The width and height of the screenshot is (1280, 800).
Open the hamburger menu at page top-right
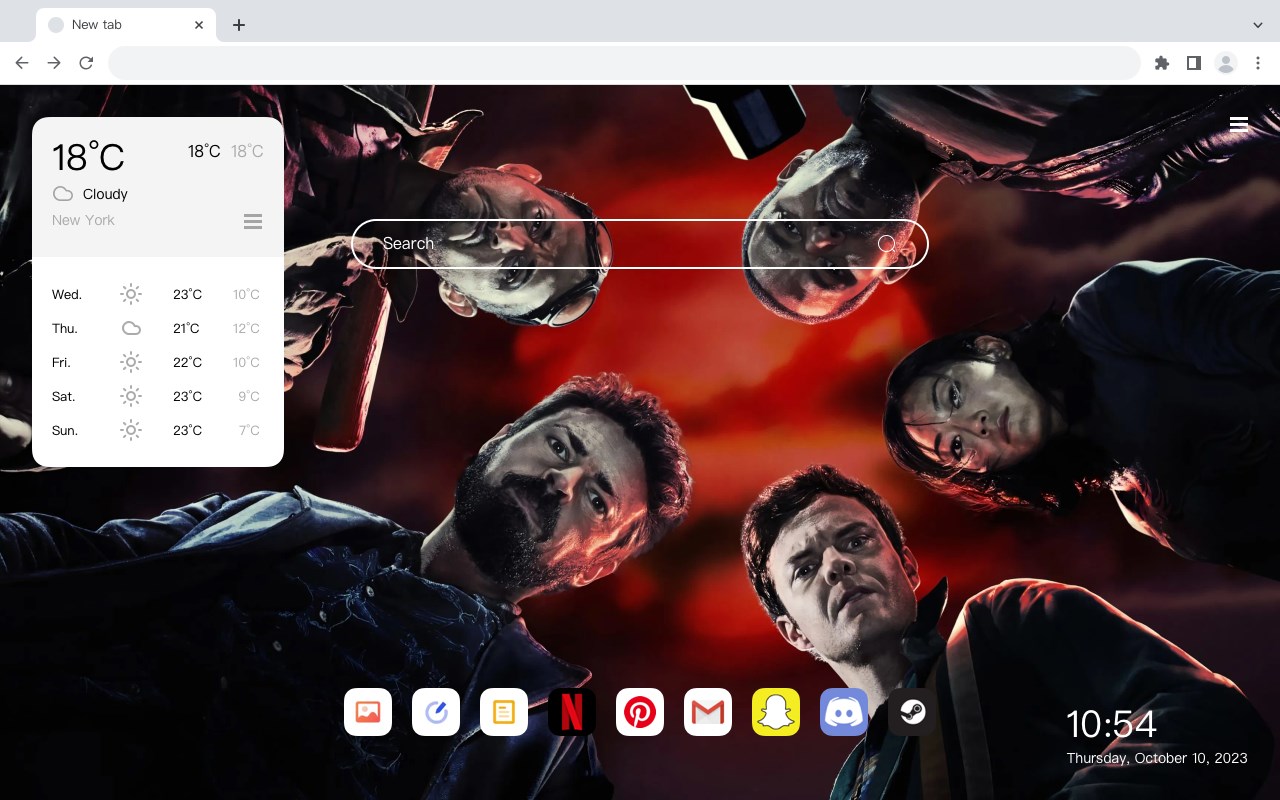(1239, 124)
